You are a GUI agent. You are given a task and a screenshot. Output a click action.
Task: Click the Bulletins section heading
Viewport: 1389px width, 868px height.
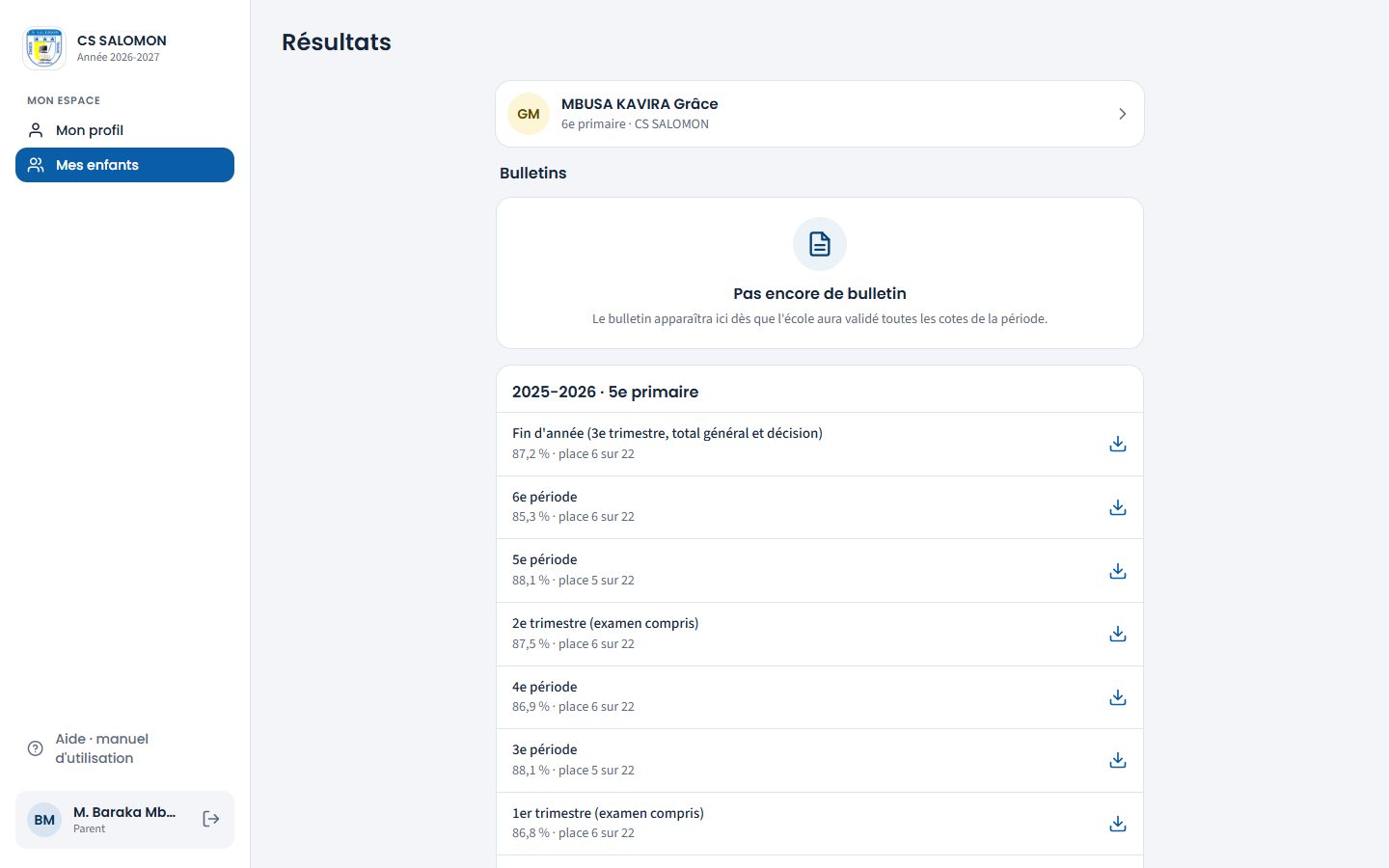tap(532, 173)
